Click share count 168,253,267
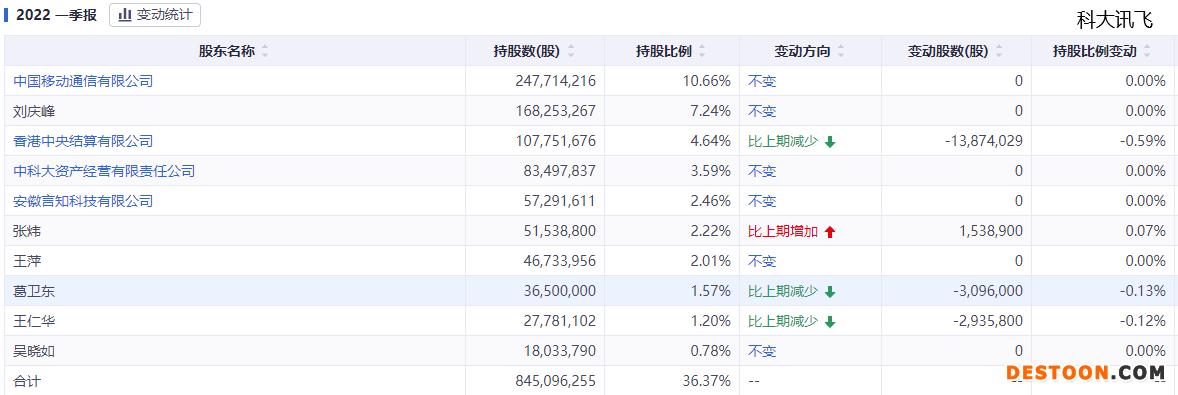The height and width of the screenshot is (395, 1178). tap(555, 111)
